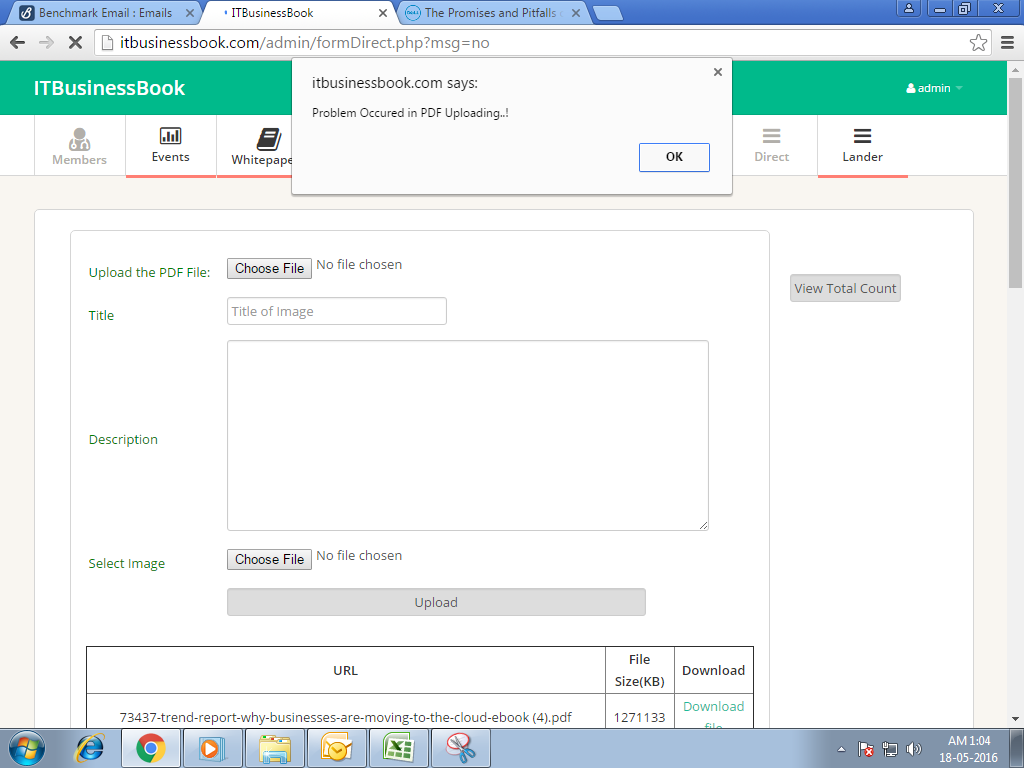Click Choose File for the PDF upload

269,268
